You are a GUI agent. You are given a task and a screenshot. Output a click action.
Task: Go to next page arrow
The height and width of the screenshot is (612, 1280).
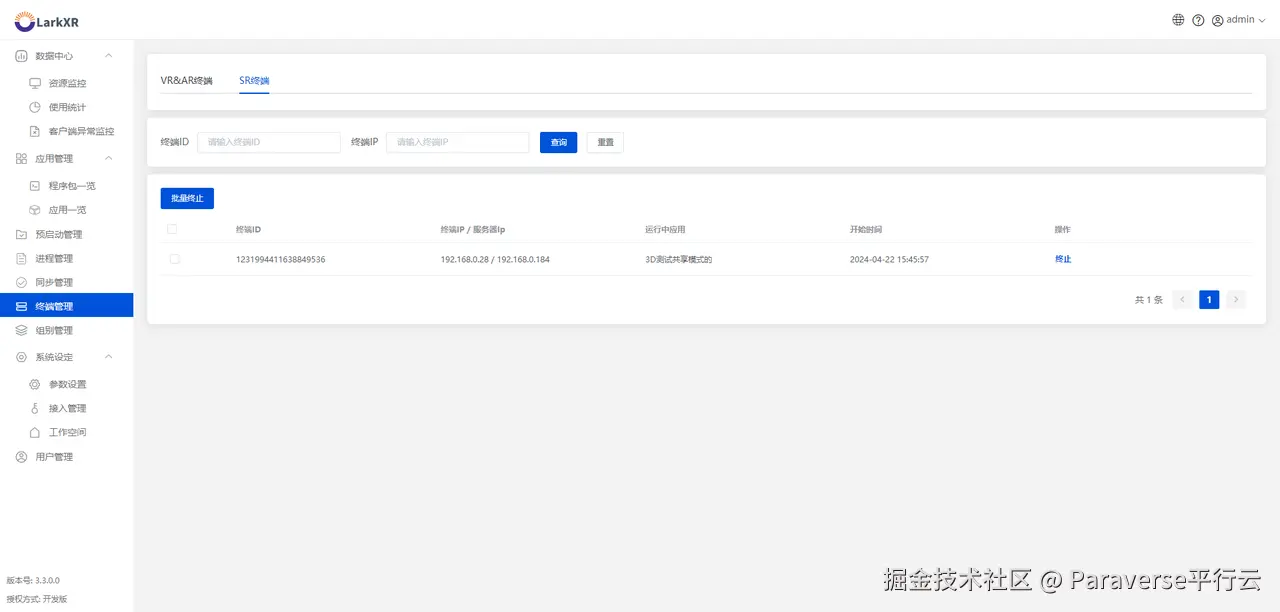1236,299
